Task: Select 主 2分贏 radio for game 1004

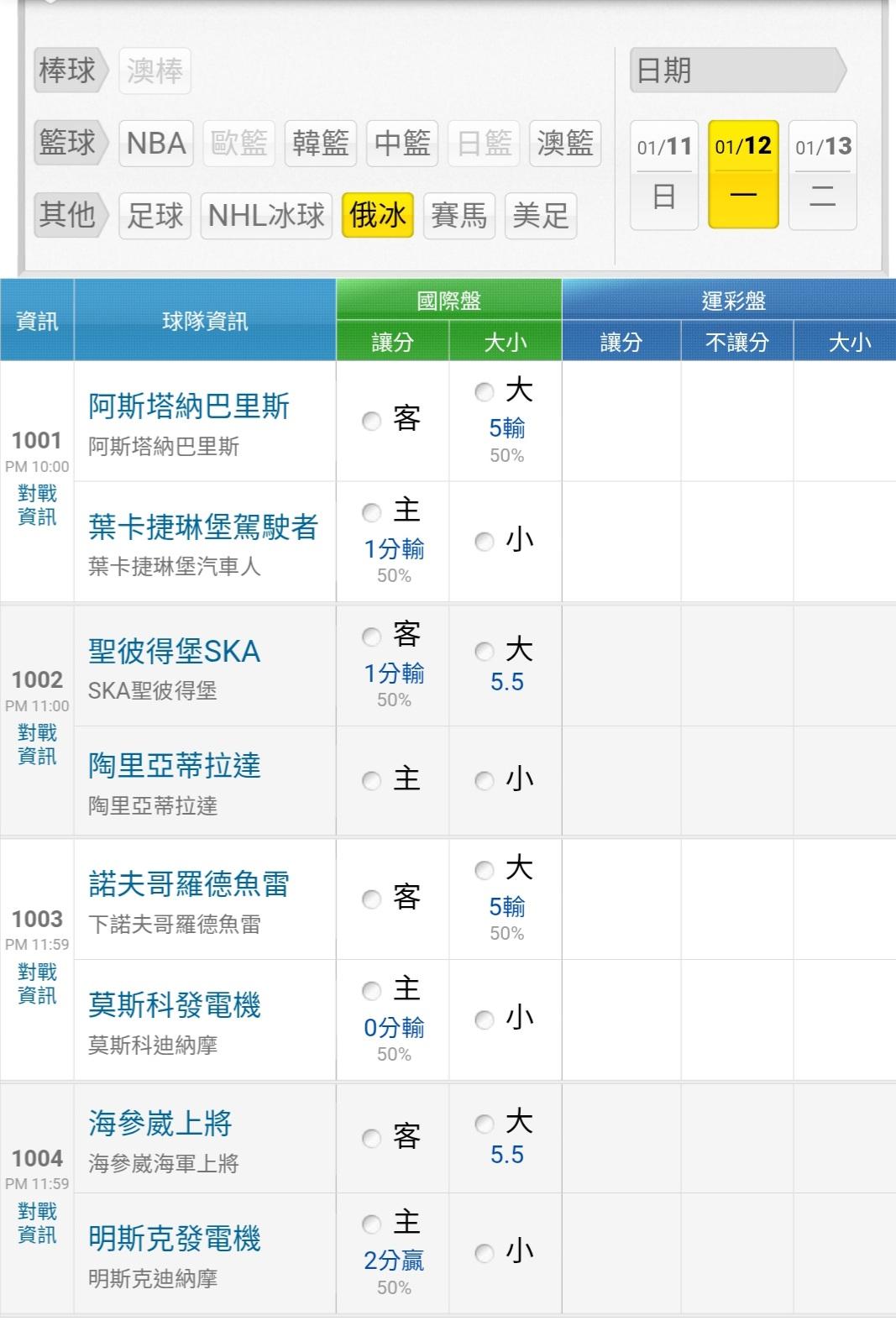Action: pyautogui.click(x=372, y=1224)
